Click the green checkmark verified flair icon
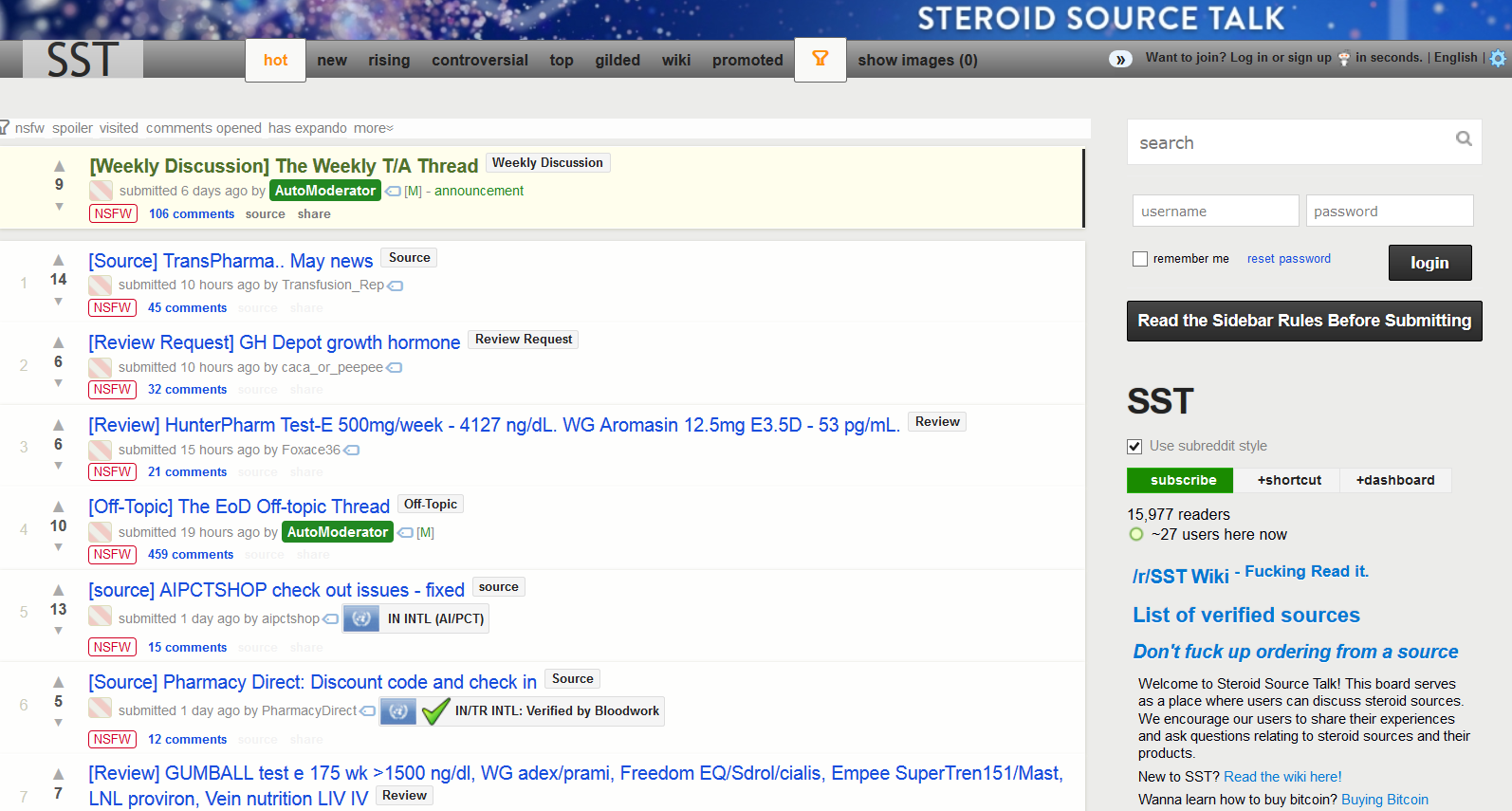The height and width of the screenshot is (811, 1512). 435,710
